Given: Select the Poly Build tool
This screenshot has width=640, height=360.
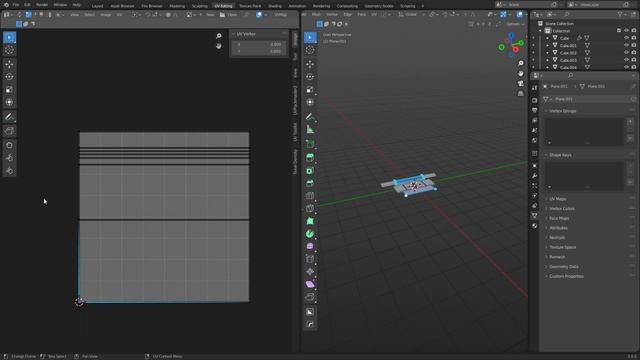Looking at the screenshot, I should point(310,221).
